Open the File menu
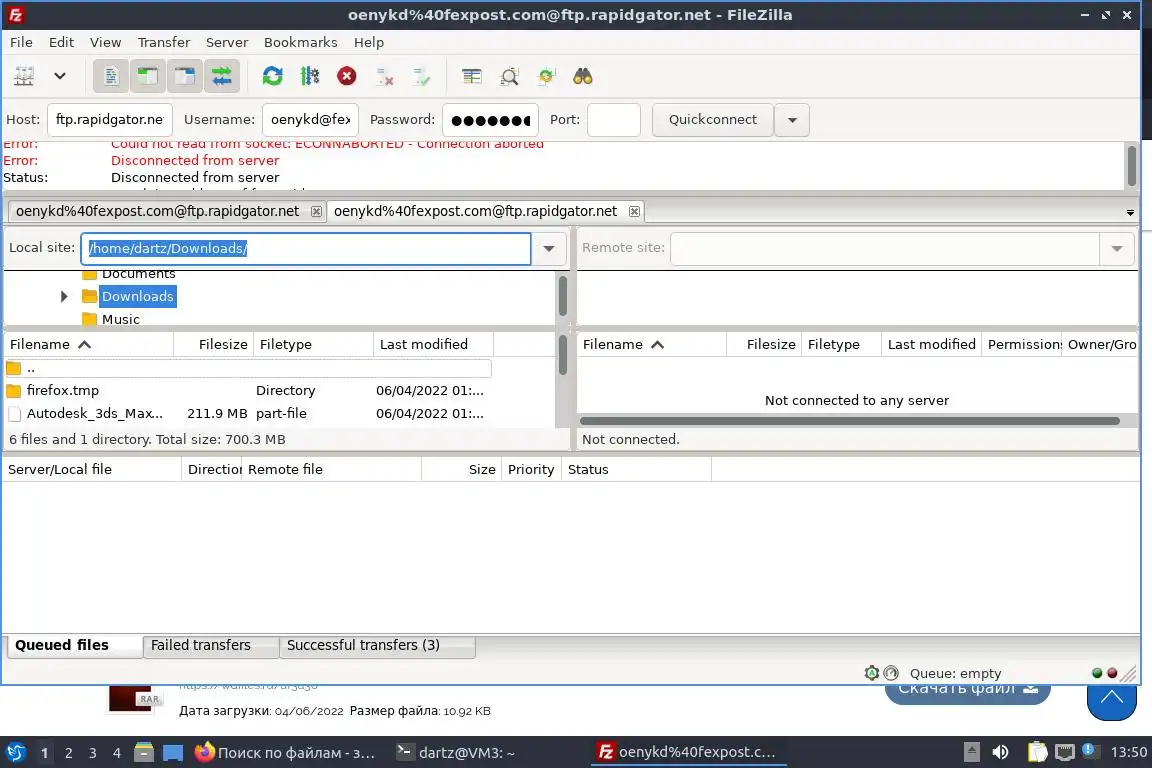Viewport: 1152px width, 768px height. pos(21,42)
